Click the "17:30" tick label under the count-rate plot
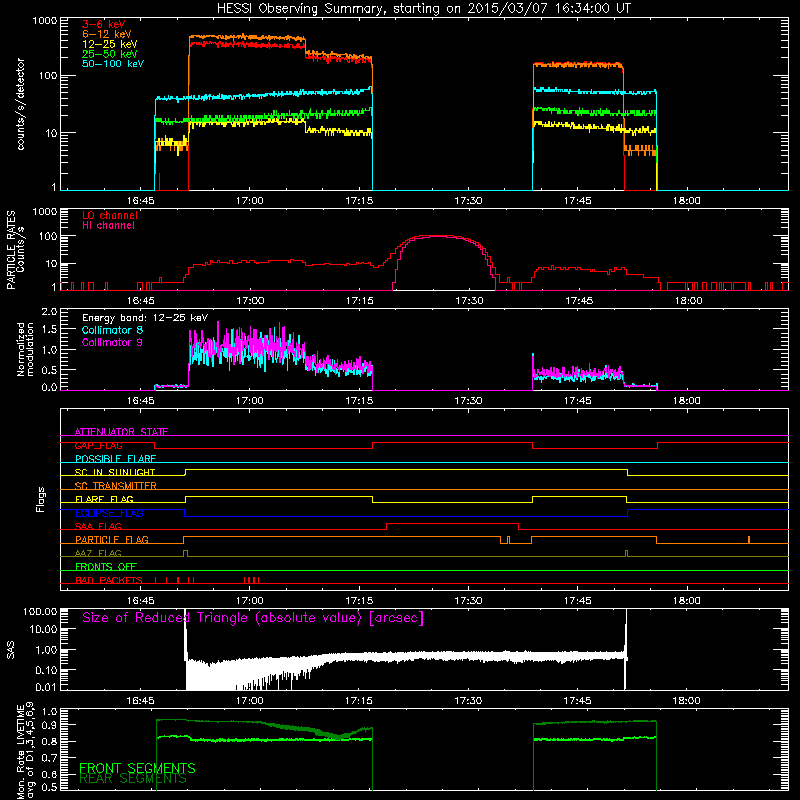 468,201
